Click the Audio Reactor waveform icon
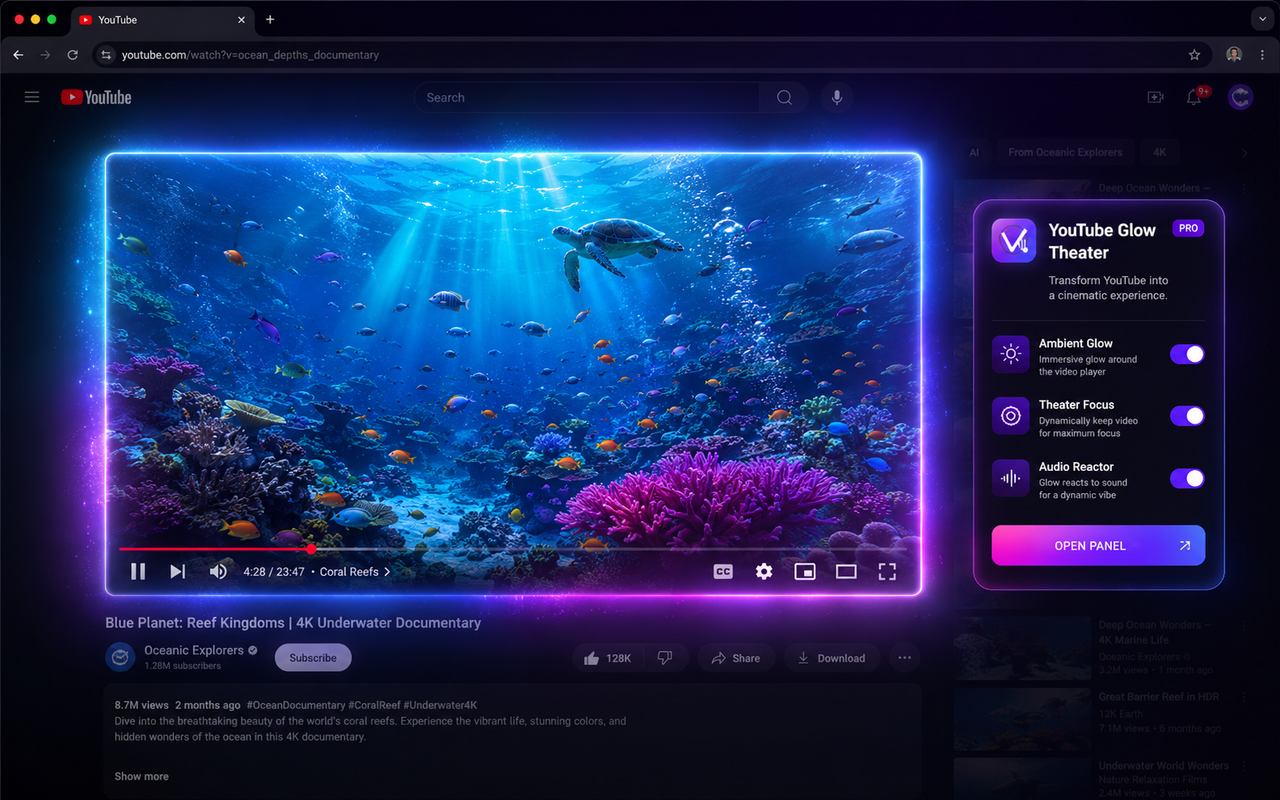The image size is (1280, 800). [x=1011, y=478]
